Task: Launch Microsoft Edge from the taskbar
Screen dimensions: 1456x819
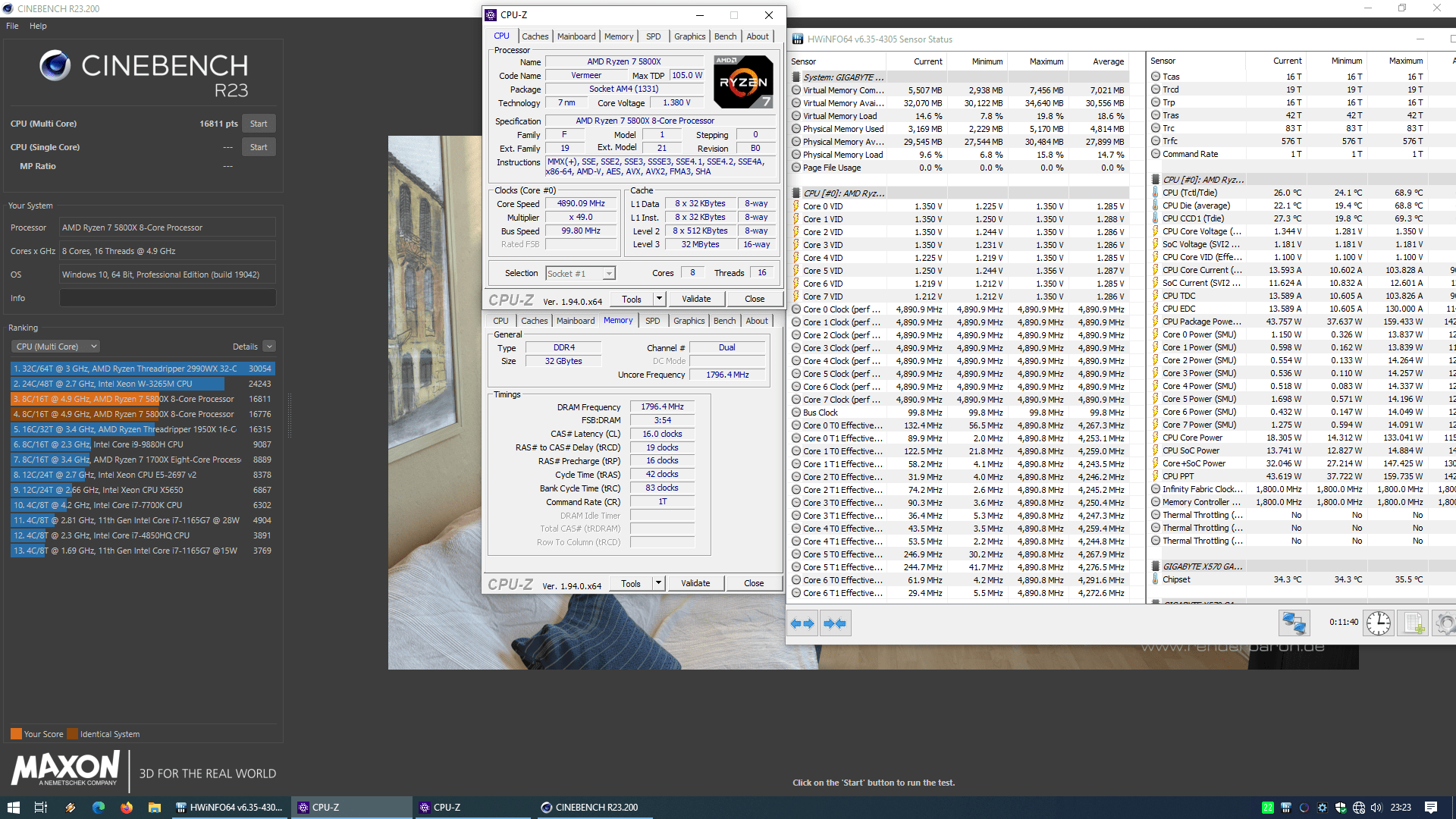Action: coord(99,808)
